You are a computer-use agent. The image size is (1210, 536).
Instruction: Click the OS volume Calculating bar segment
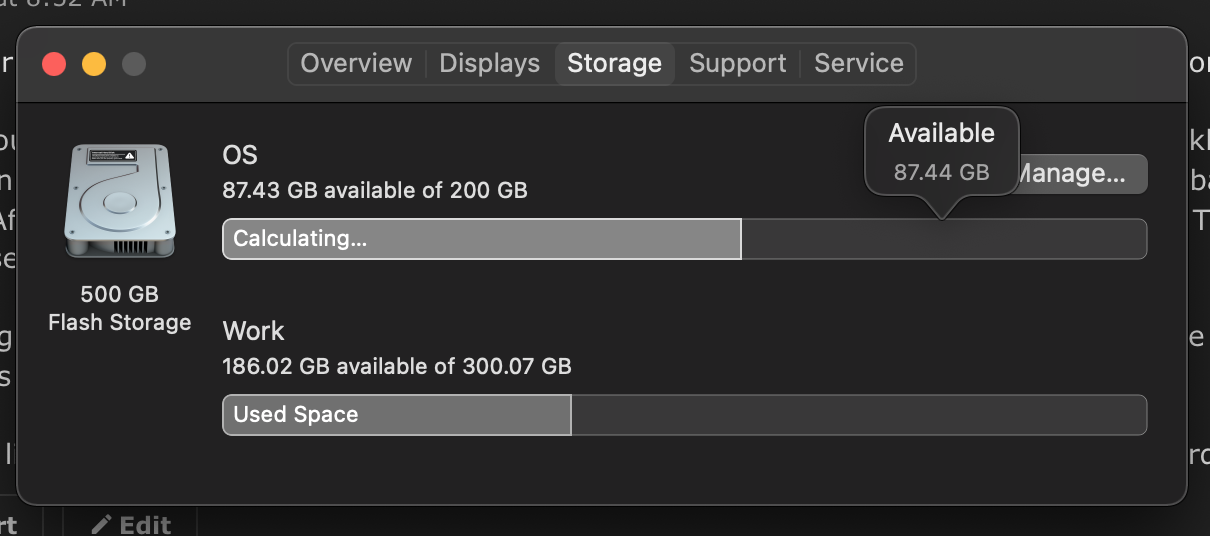(x=482, y=239)
